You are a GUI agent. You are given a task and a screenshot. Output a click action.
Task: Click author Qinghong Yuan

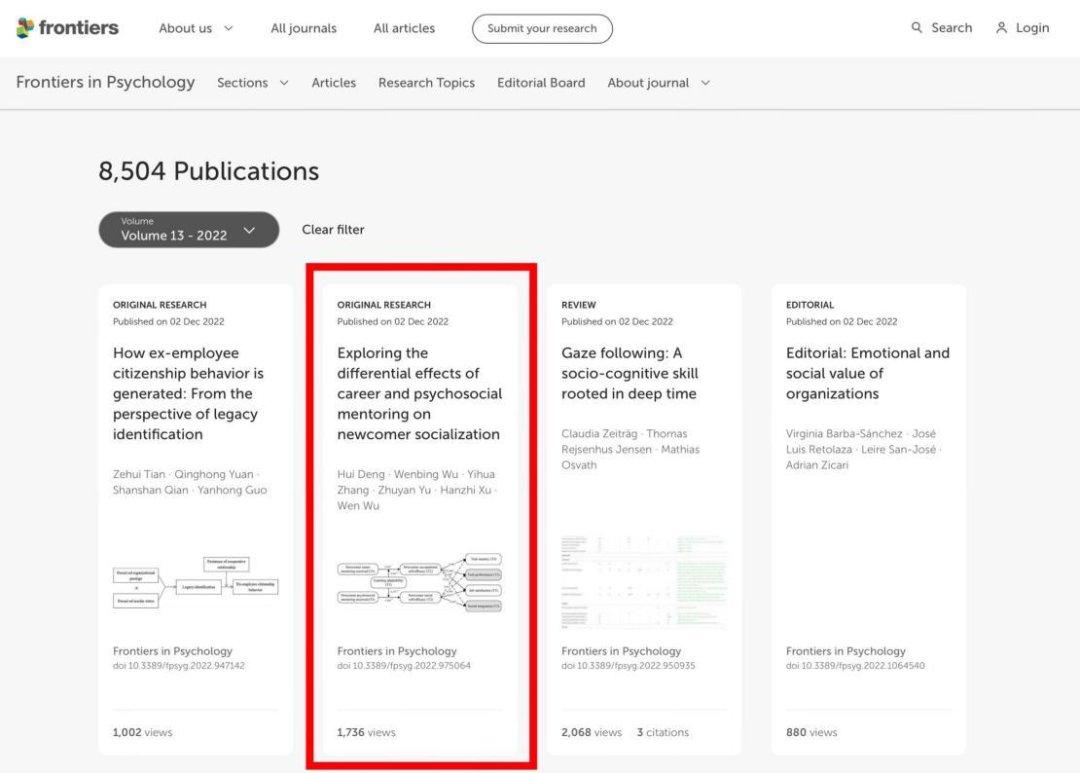coord(214,474)
